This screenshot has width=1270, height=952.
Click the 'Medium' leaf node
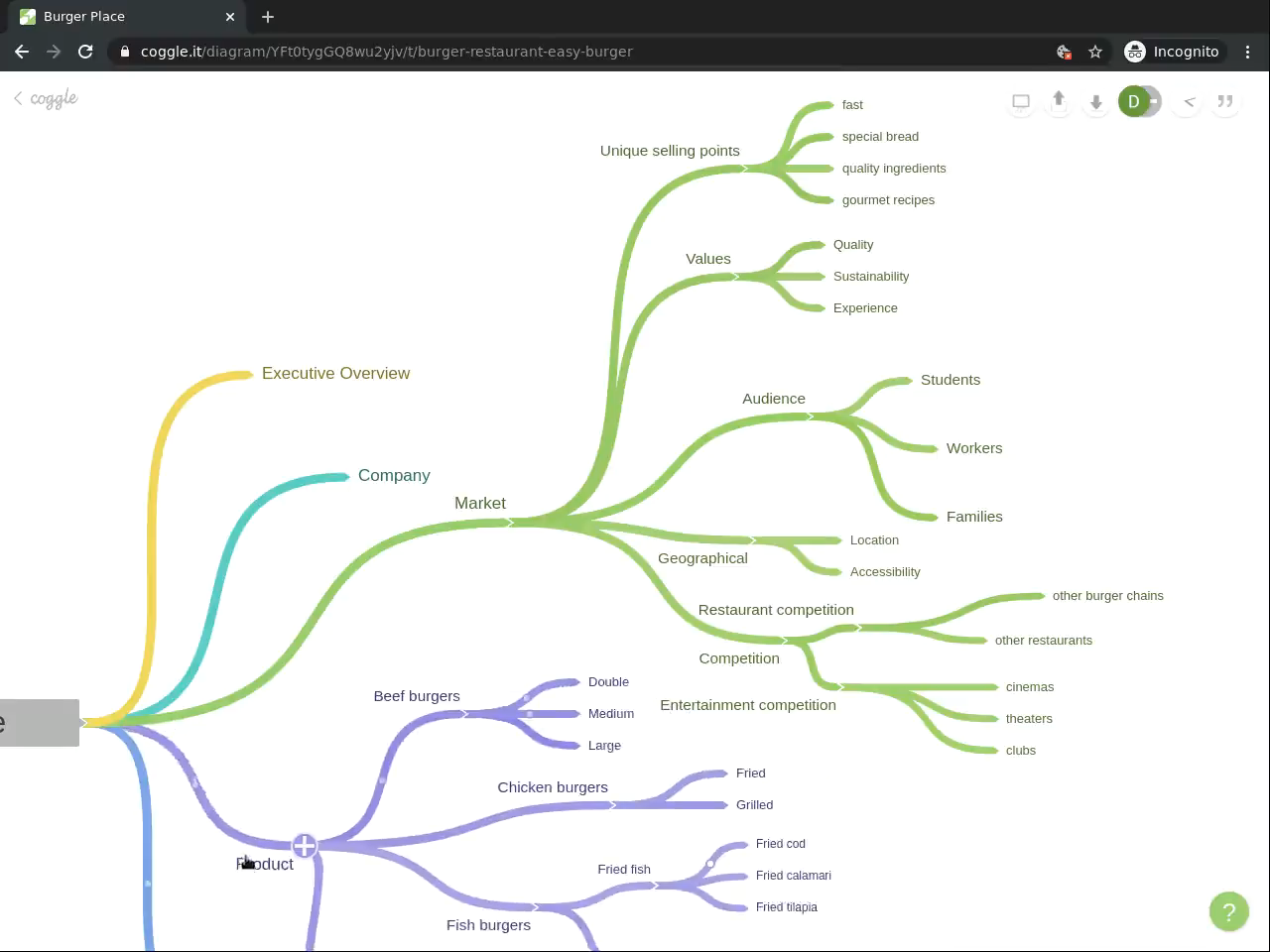click(x=611, y=714)
